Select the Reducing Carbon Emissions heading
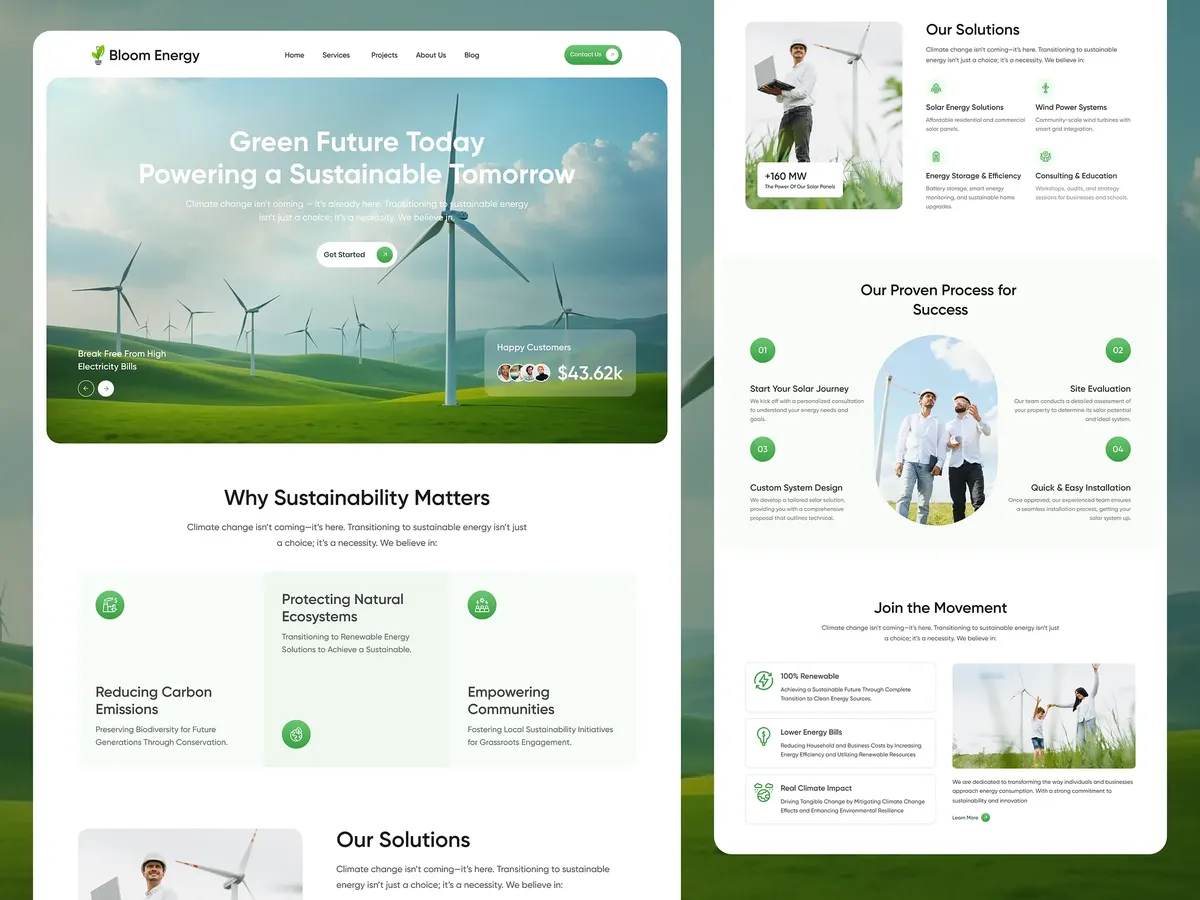 click(154, 700)
